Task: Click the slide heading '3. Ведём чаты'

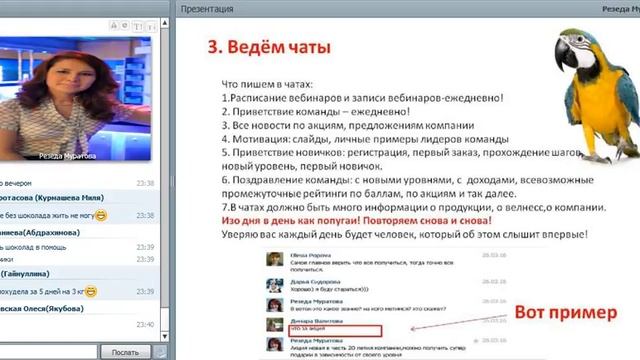Action: tap(269, 47)
